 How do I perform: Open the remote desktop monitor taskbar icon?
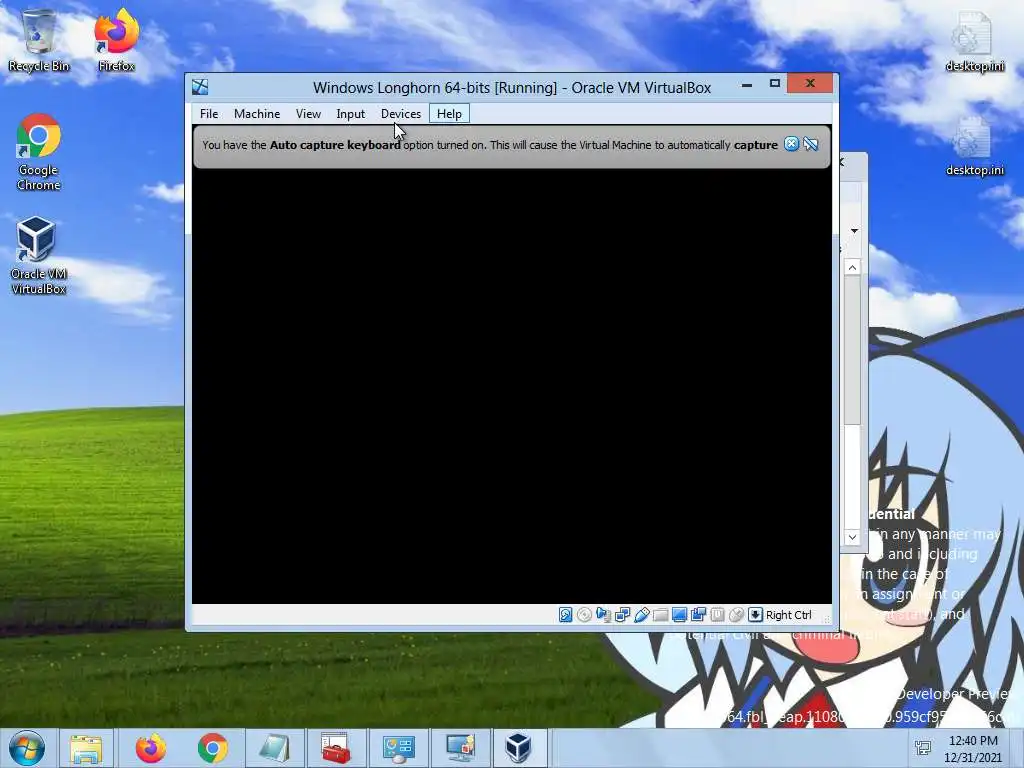click(460, 748)
